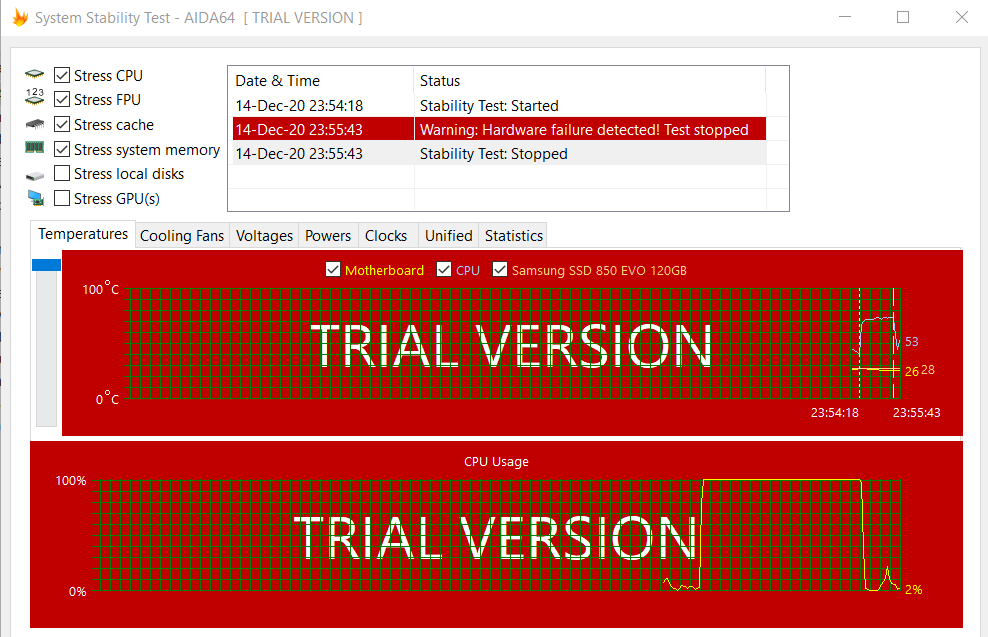Click the 2% CPU usage value
Viewport: 988px width, 637px height.
point(913,590)
